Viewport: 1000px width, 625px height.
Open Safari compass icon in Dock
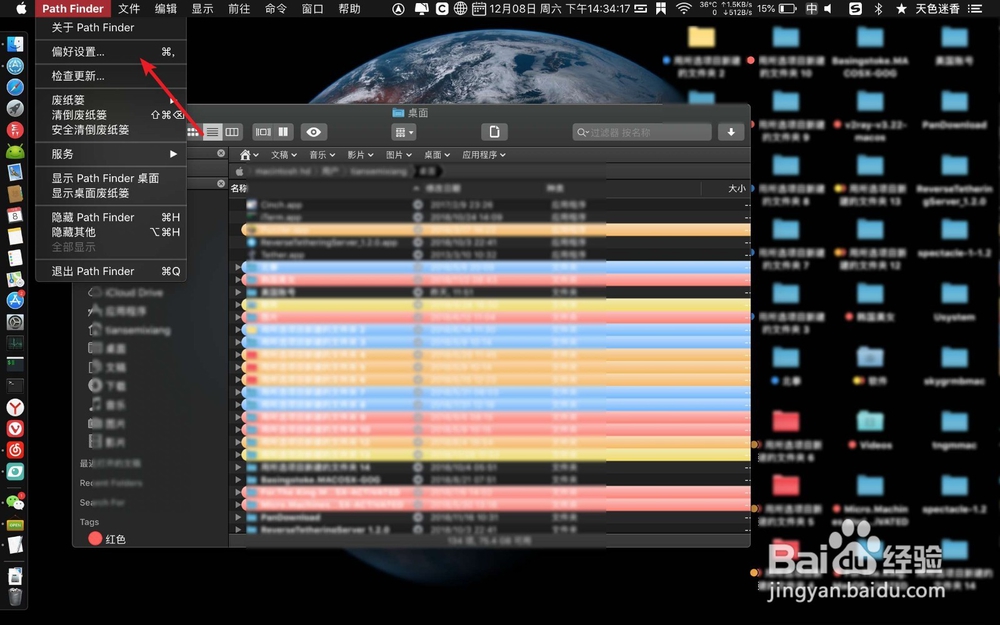(15, 87)
